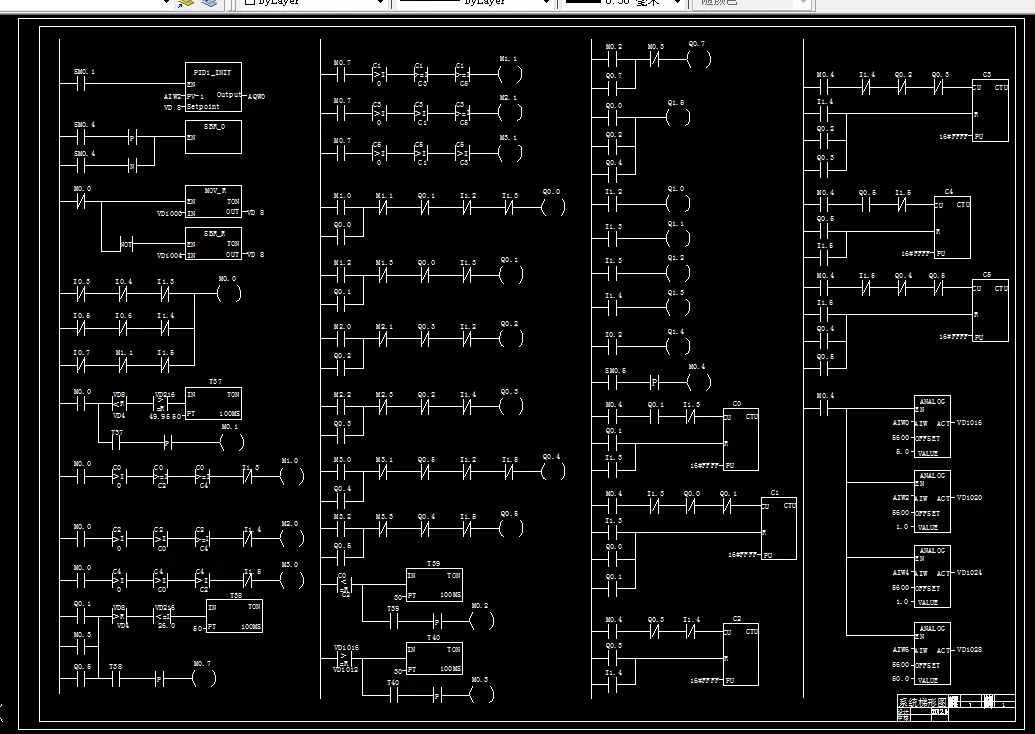Click the VD1016 analog output label
Viewport: 1035px width, 734px height.
pyautogui.click(x=969, y=422)
